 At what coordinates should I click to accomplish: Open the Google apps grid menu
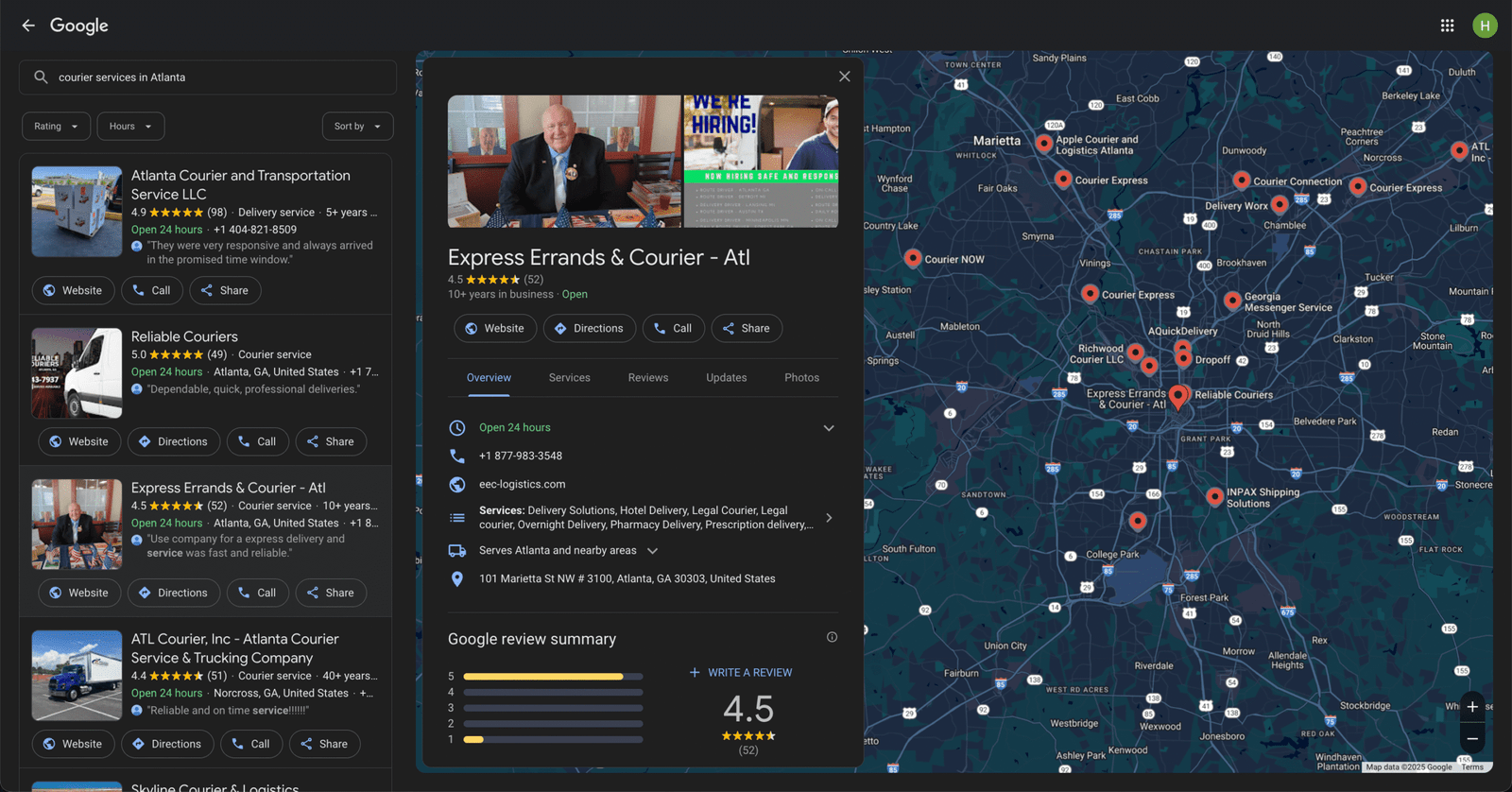pos(1447,26)
